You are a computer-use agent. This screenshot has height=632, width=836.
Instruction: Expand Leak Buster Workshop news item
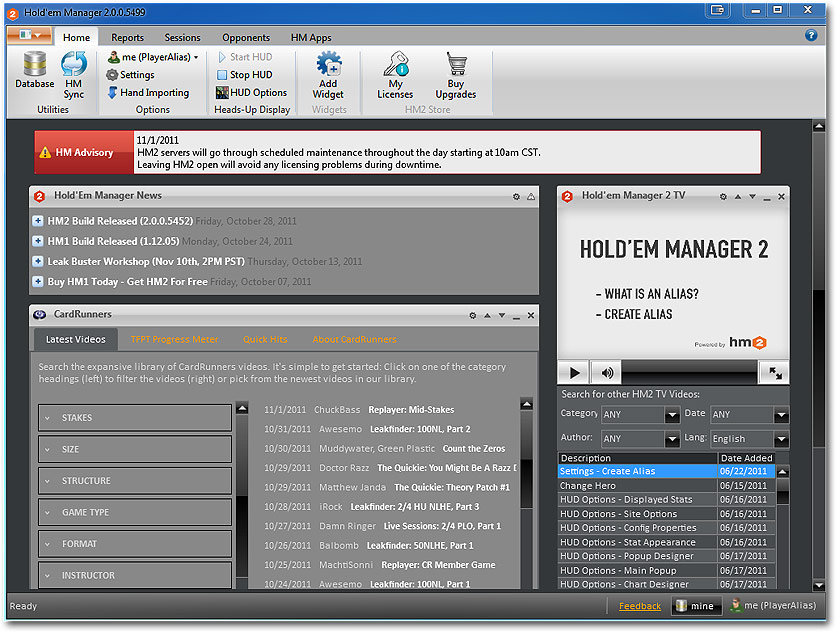coord(38,261)
